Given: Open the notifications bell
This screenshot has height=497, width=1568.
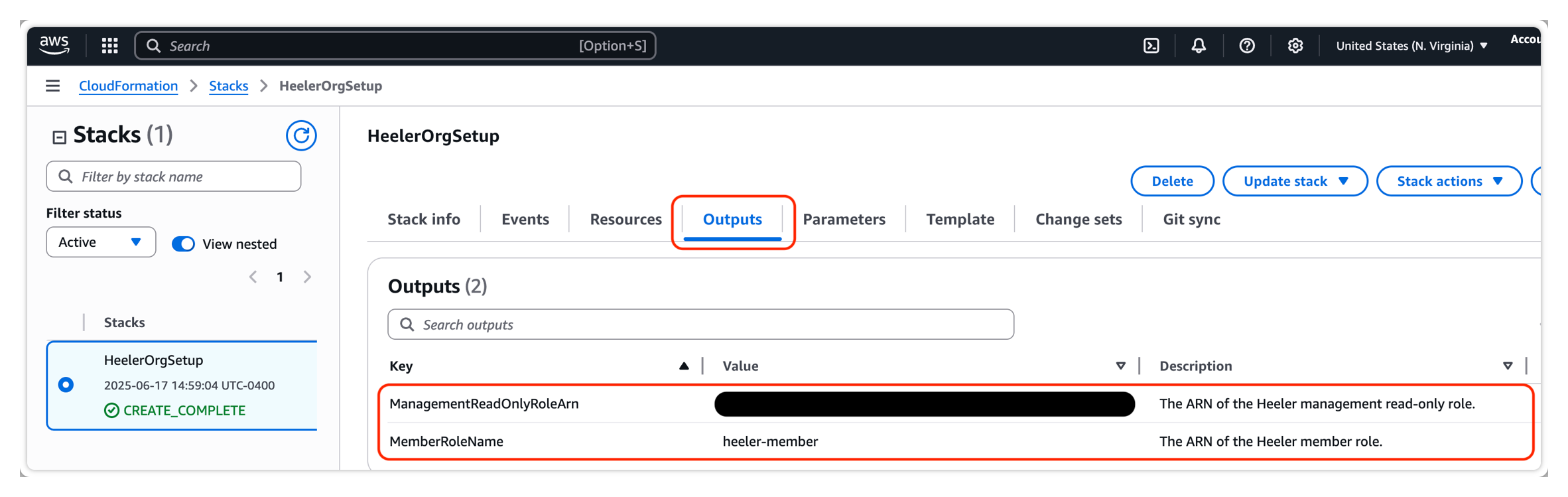Looking at the screenshot, I should click(1199, 45).
